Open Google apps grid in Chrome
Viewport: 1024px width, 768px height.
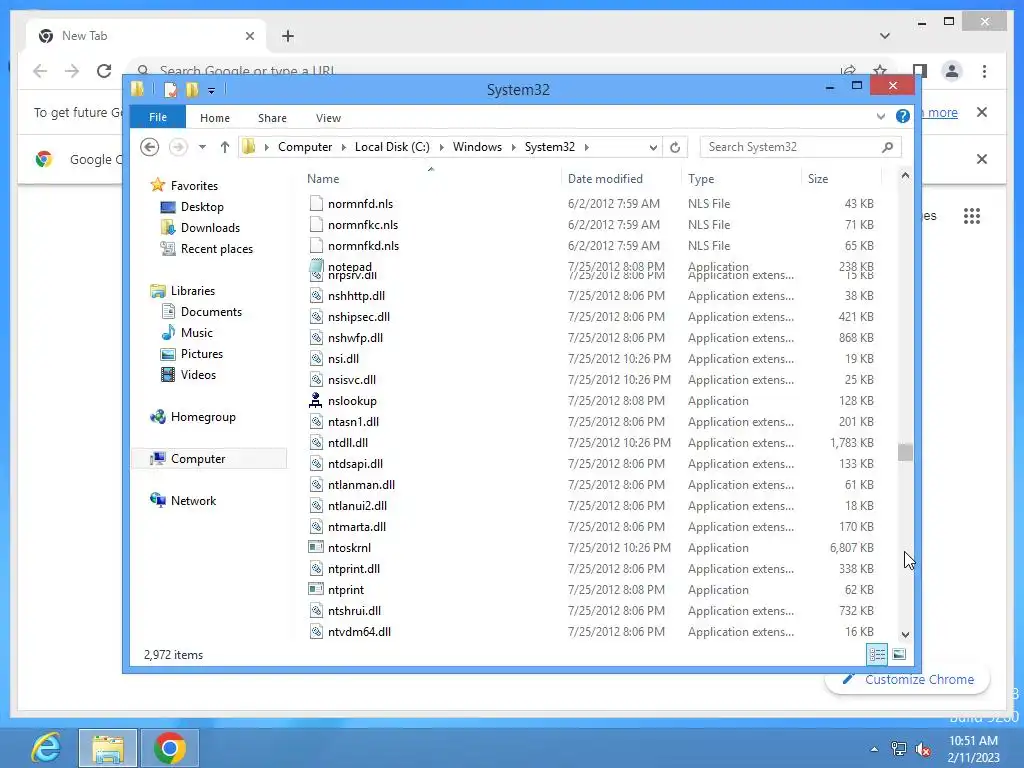pyautogui.click(x=972, y=216)
